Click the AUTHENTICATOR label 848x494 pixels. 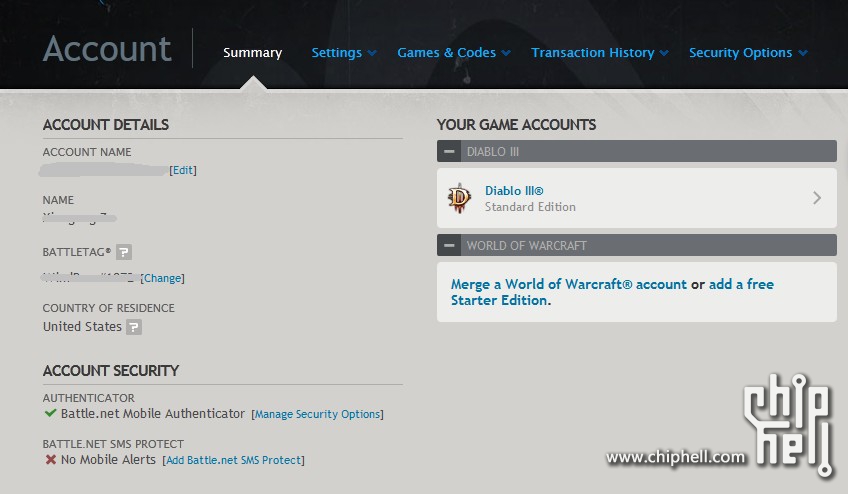[89, 398]
